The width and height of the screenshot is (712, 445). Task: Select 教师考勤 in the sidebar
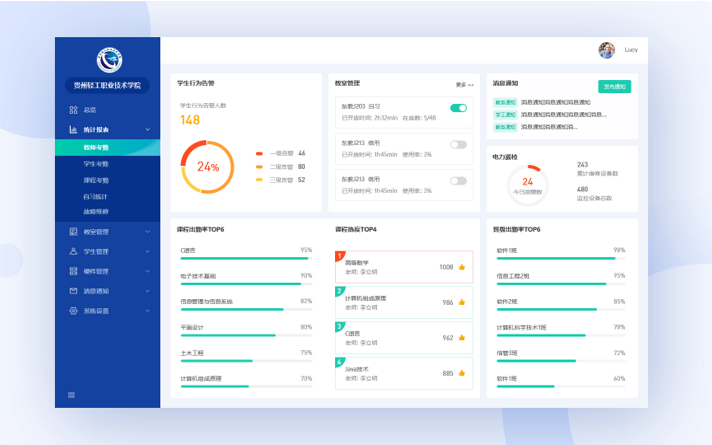click(108, 148)
